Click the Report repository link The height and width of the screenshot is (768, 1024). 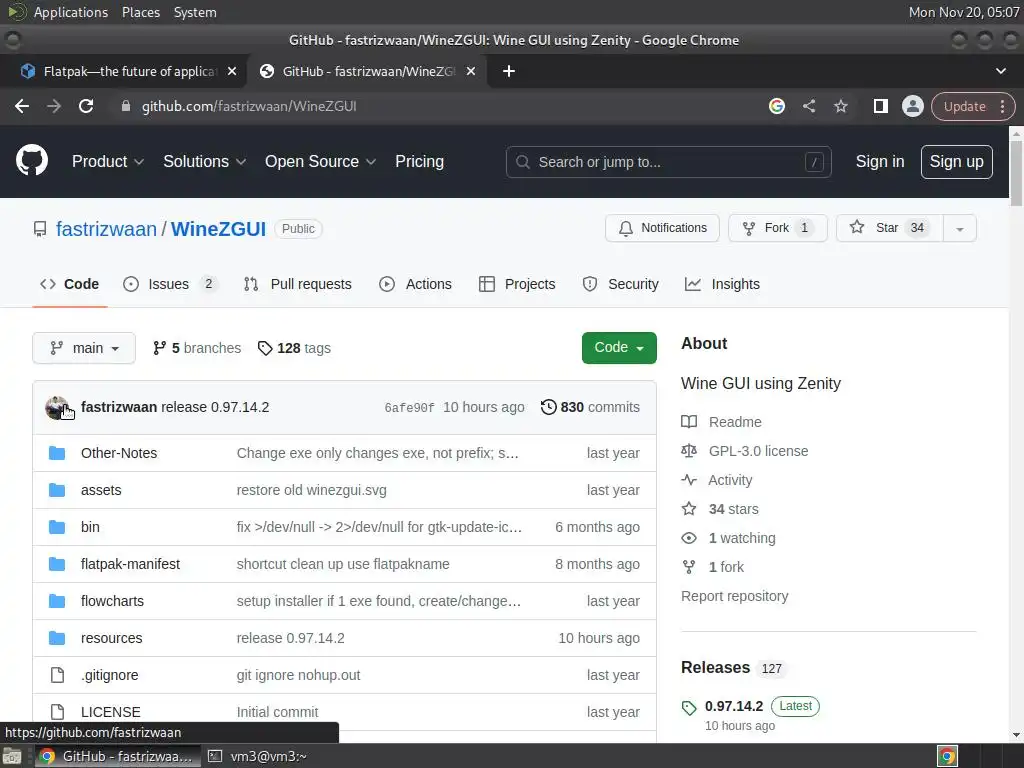(x=735, y=596)
